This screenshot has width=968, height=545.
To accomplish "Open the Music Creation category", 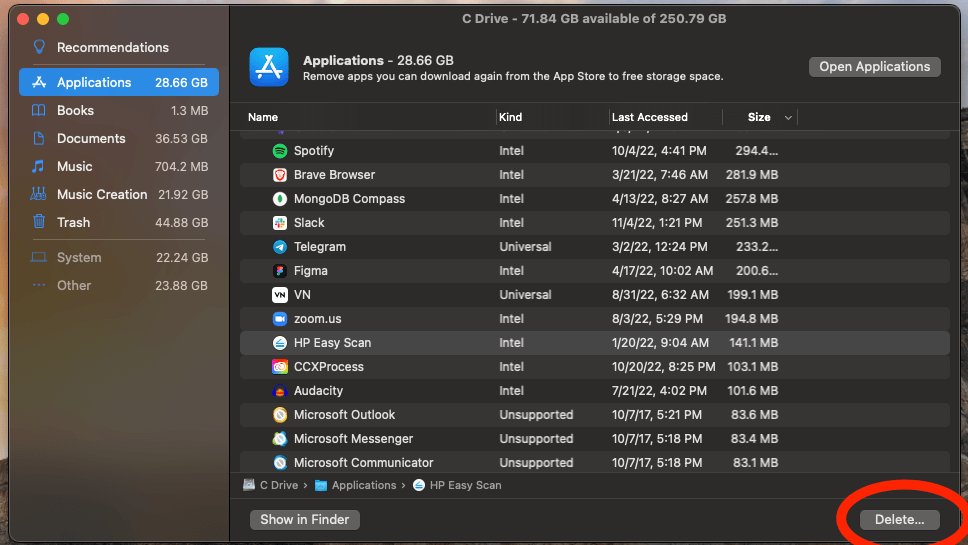I will (x=101, y=195).
